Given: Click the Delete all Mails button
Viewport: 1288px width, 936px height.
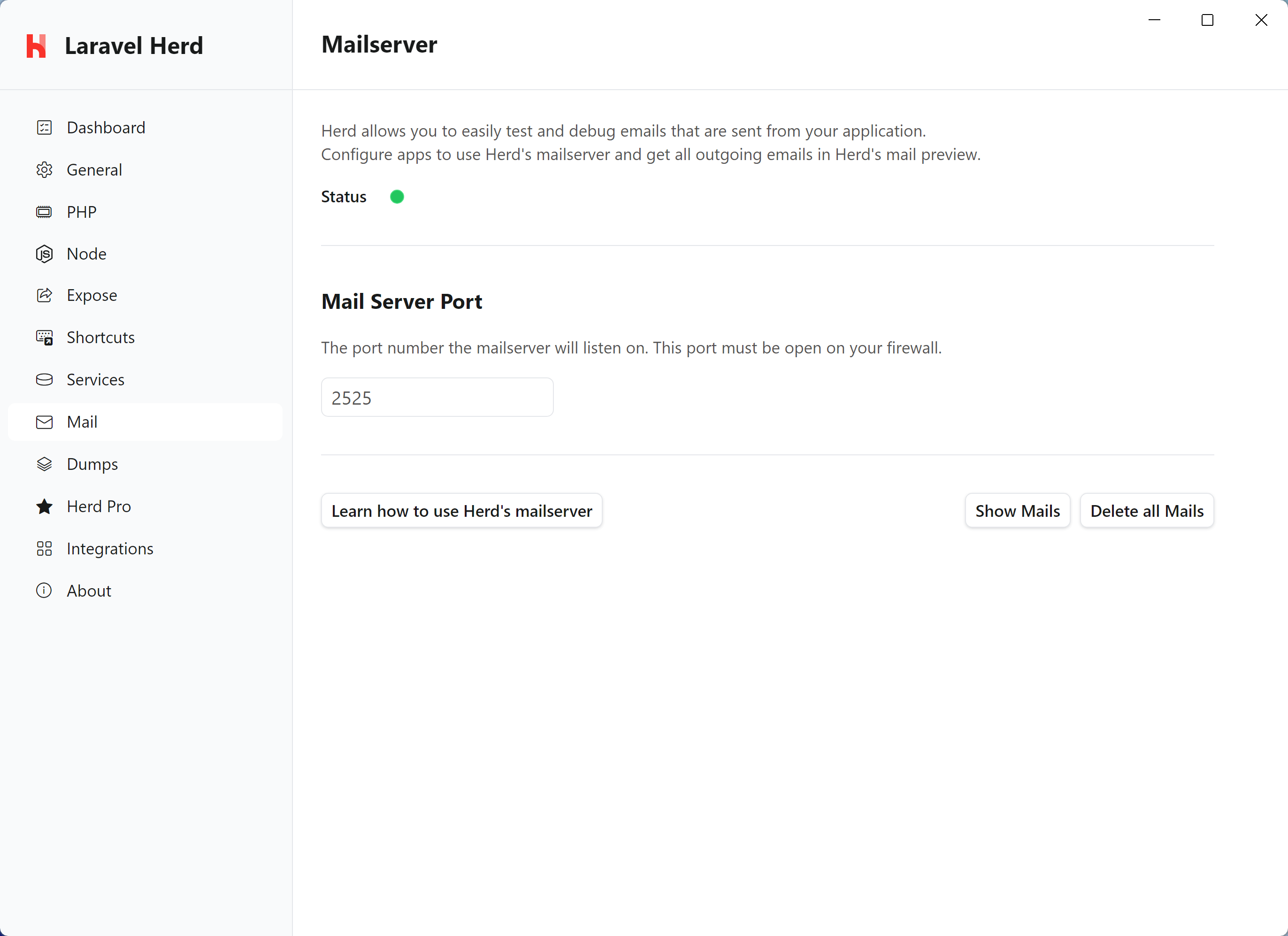Looking at the screenshot, I should [1147, 510].
